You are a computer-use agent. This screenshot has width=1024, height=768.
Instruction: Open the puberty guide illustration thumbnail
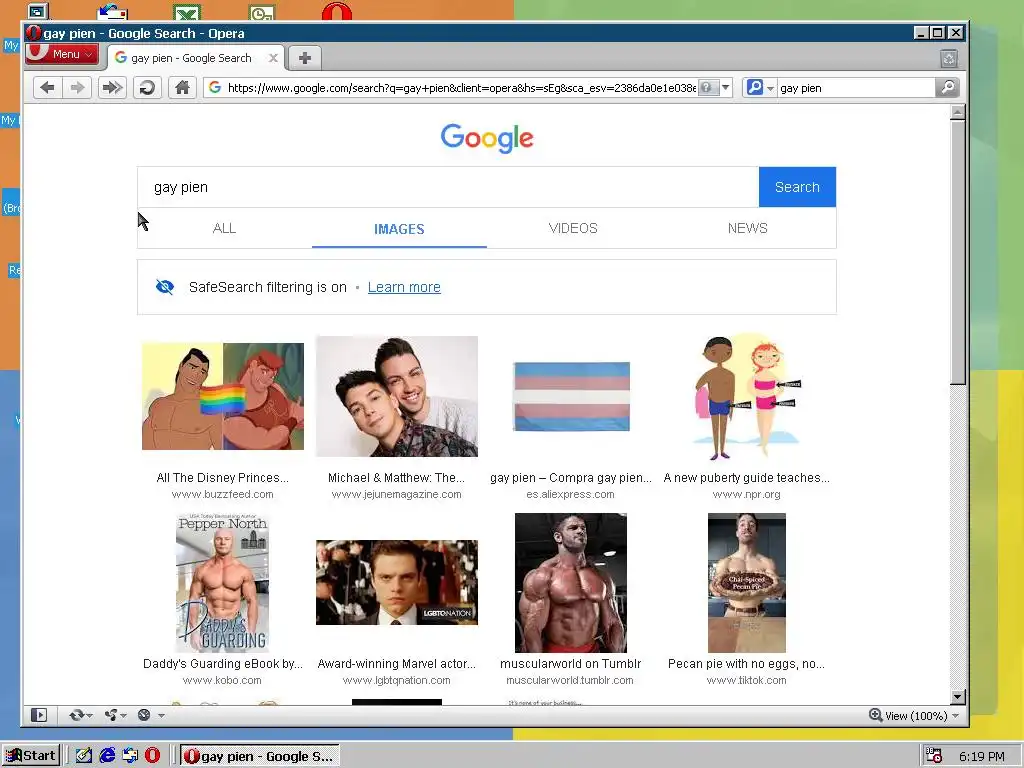point(746,396)
